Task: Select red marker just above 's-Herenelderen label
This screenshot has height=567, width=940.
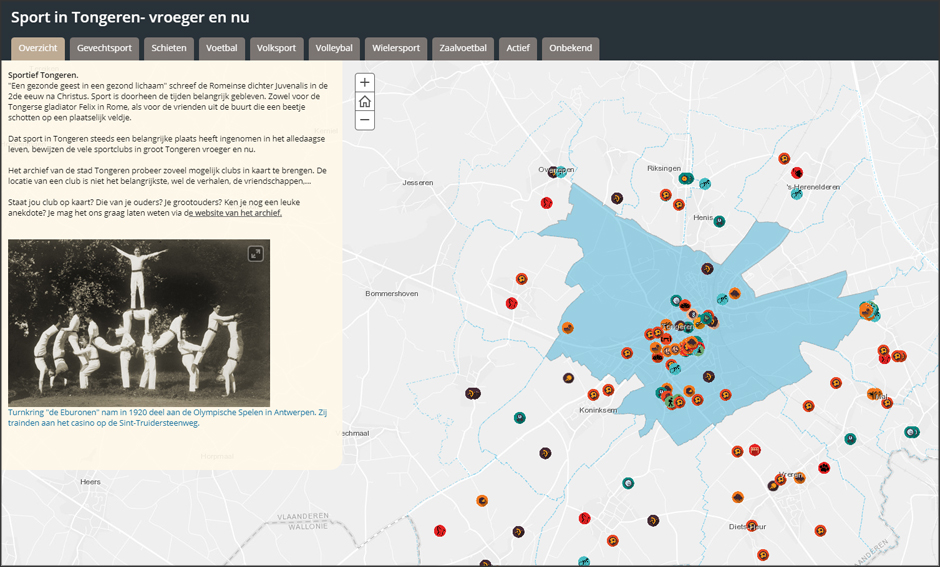Action: coord(797,173)
